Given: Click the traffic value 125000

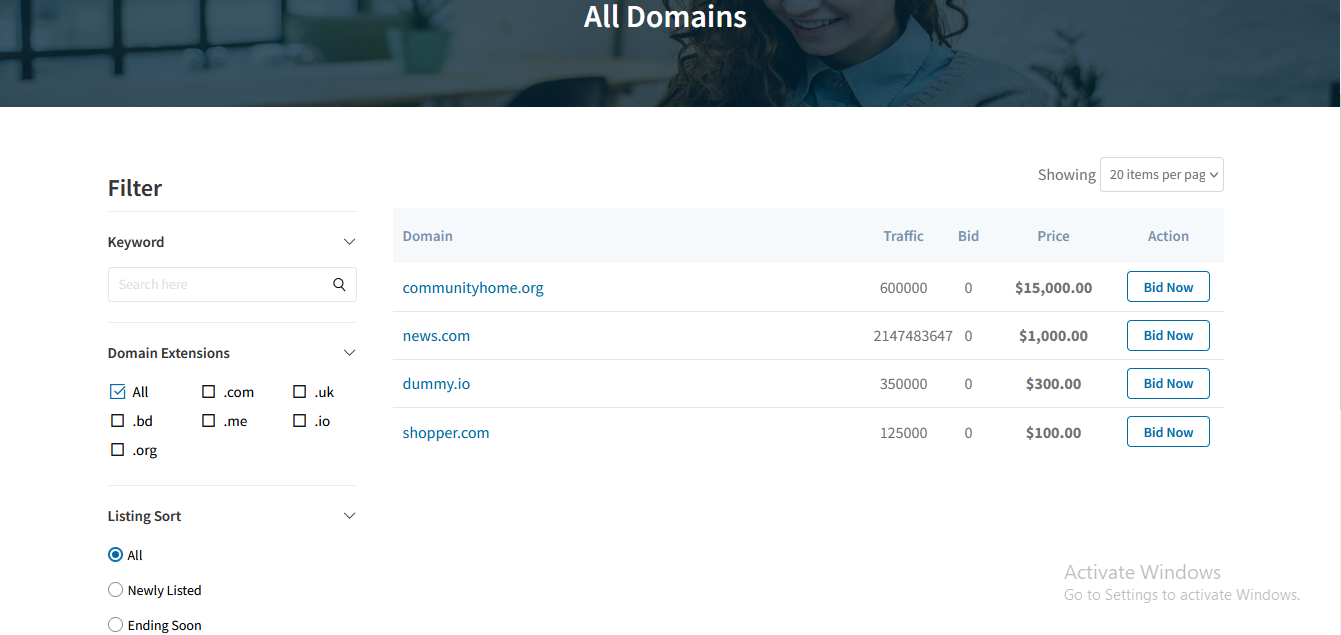Looking at the screenshot, I should pyautogui.click(x=904, y=433).
